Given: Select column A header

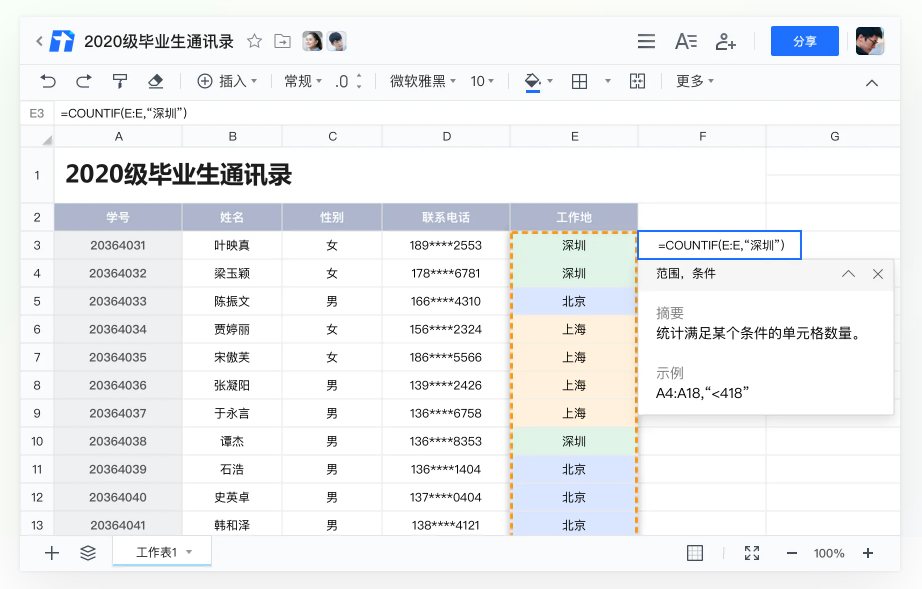Looking at the screenshot, I should point(118,136).
